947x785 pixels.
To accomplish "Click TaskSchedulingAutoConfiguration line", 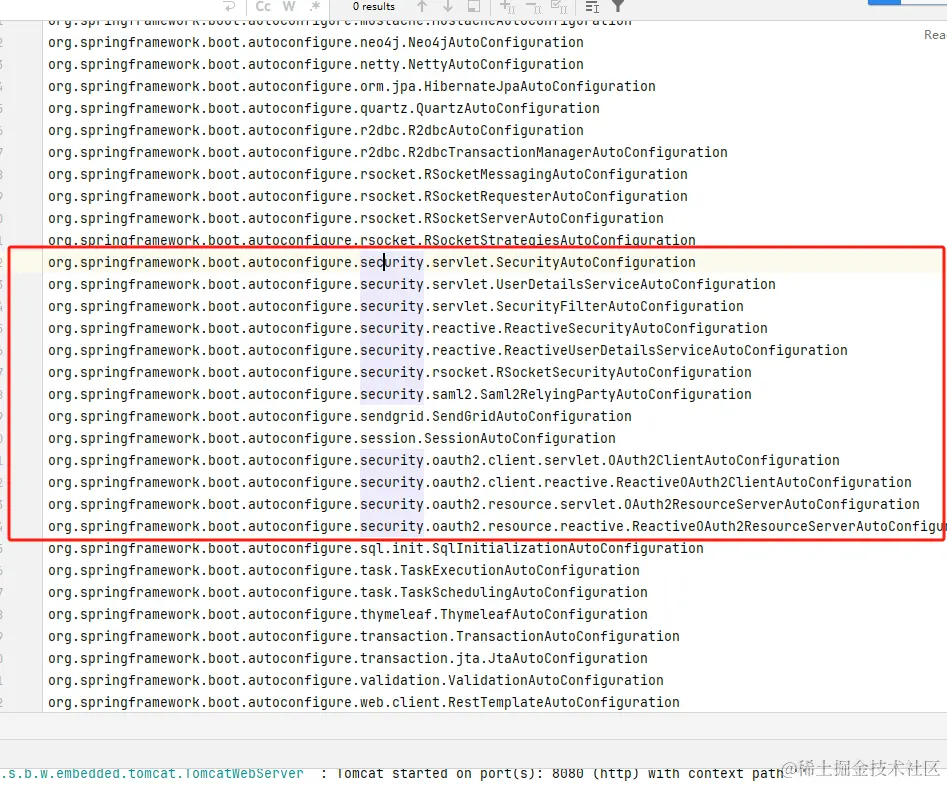I will 348,592.
